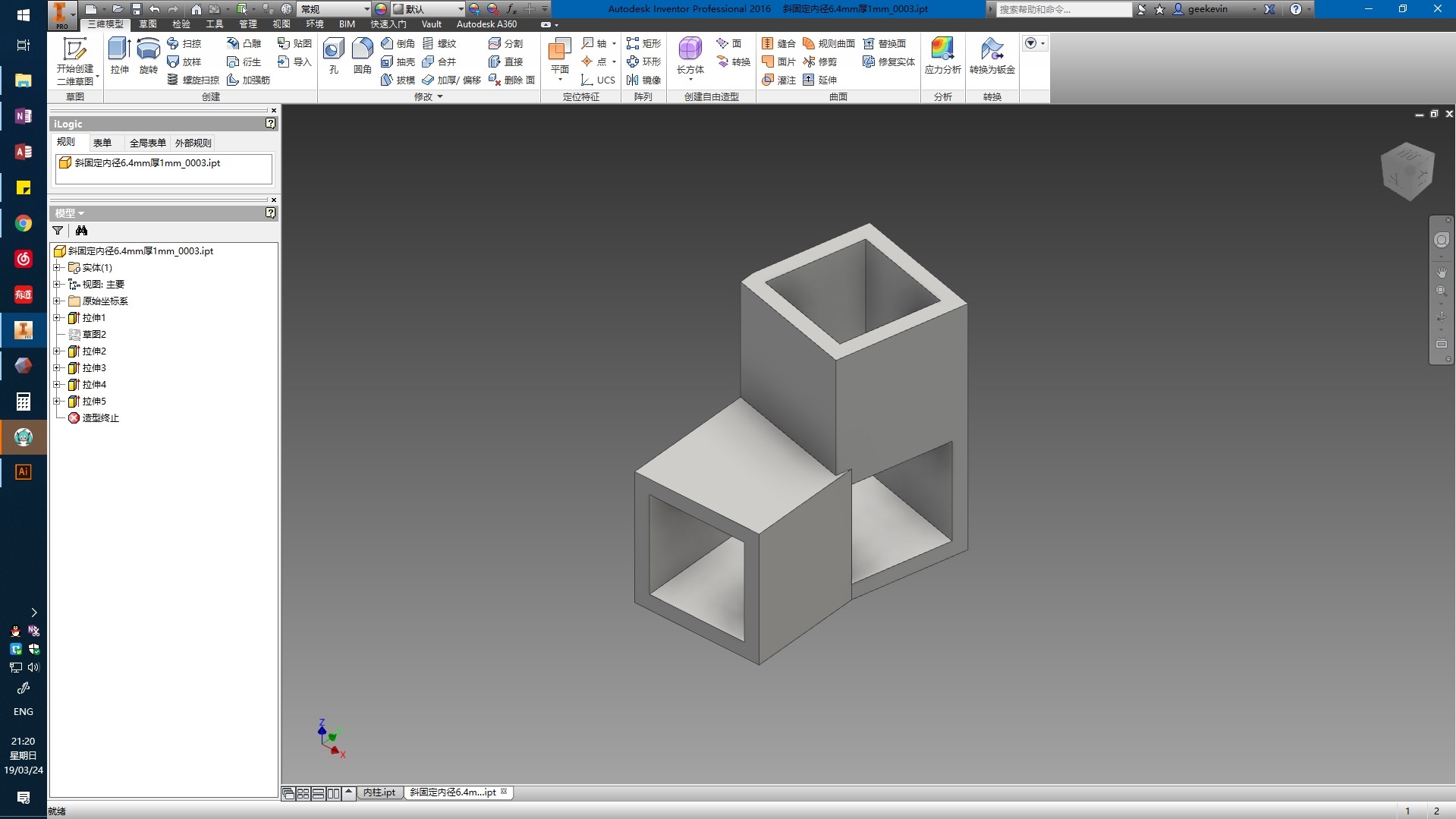Switch to tiled window layout at bottom

[303, 793]
